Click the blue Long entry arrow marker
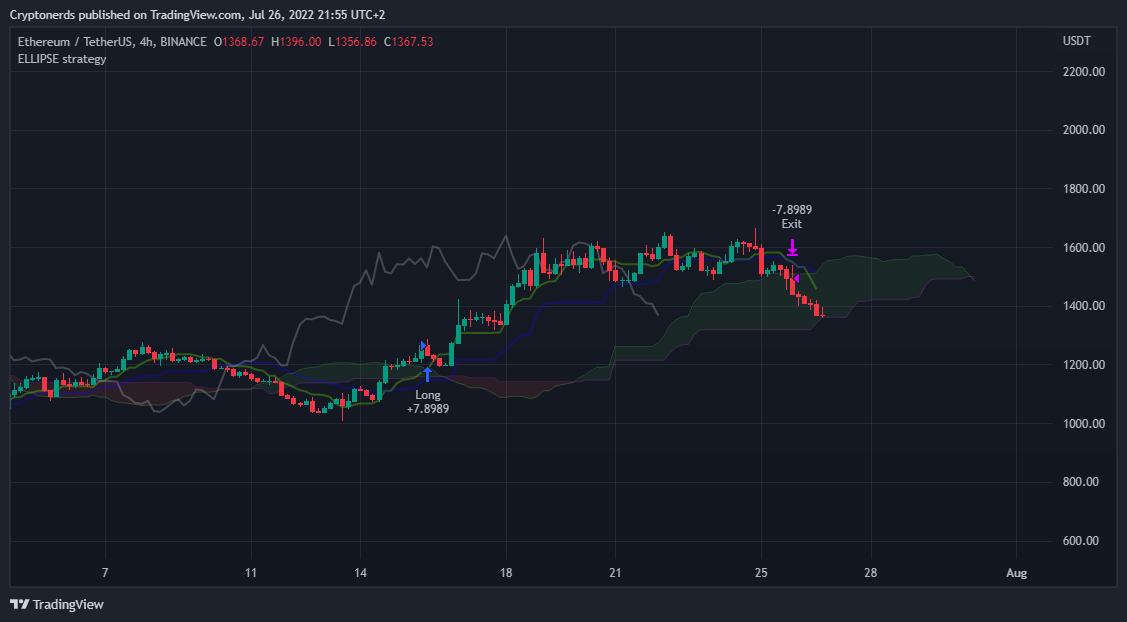The height and width of the screenshot is (622, 1127). click(428, 375)
